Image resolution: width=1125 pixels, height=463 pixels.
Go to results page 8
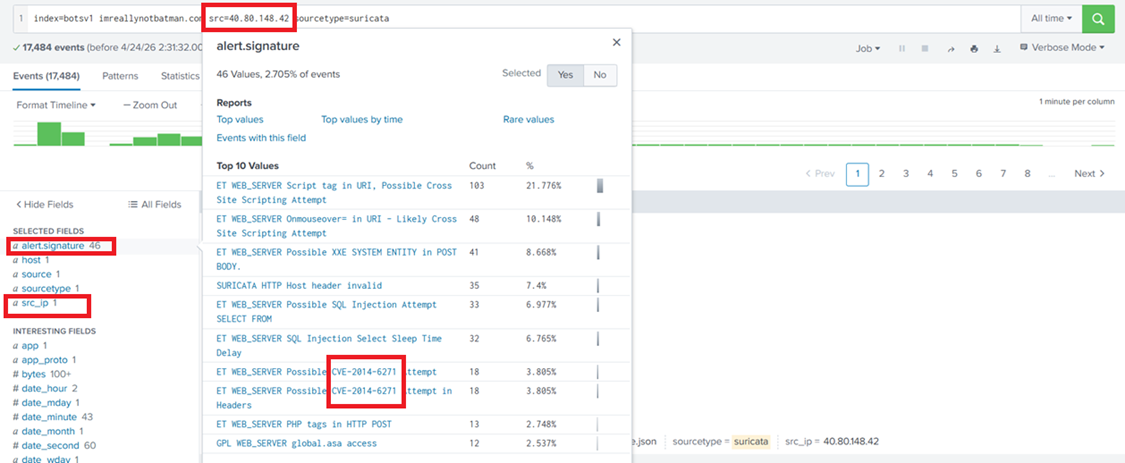(x=1027, y=174)
